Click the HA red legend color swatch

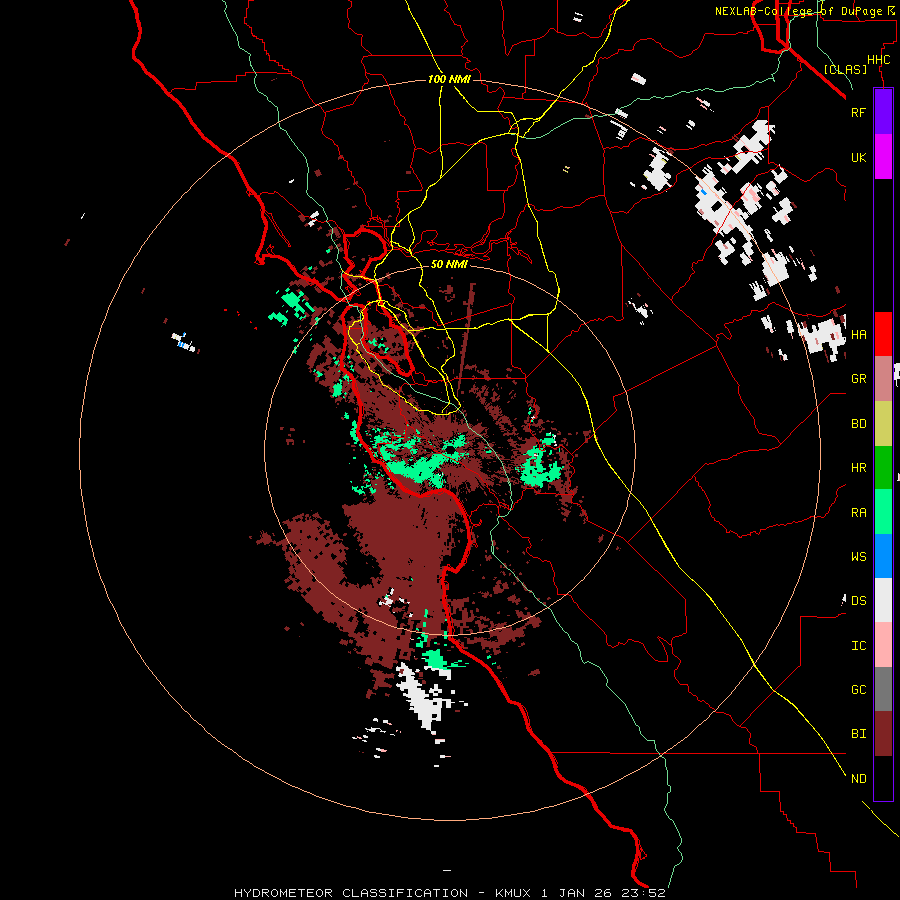[x=883, y=334]
